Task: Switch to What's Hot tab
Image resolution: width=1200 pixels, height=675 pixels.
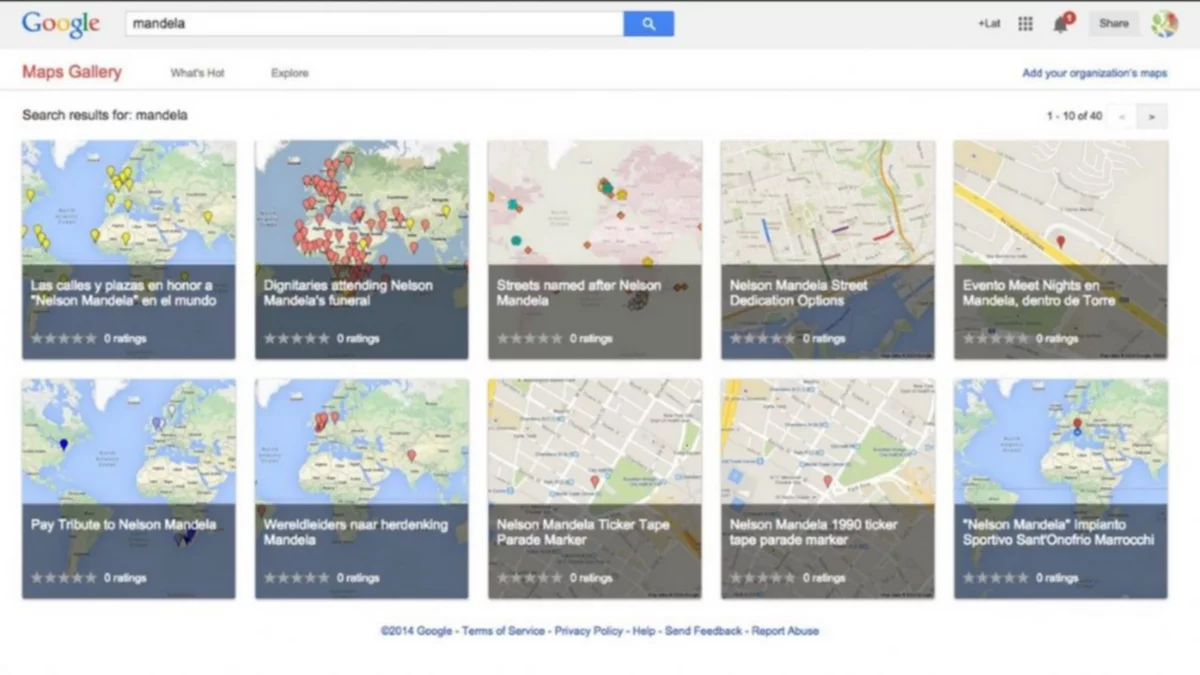Action: [x=197, y=73]
